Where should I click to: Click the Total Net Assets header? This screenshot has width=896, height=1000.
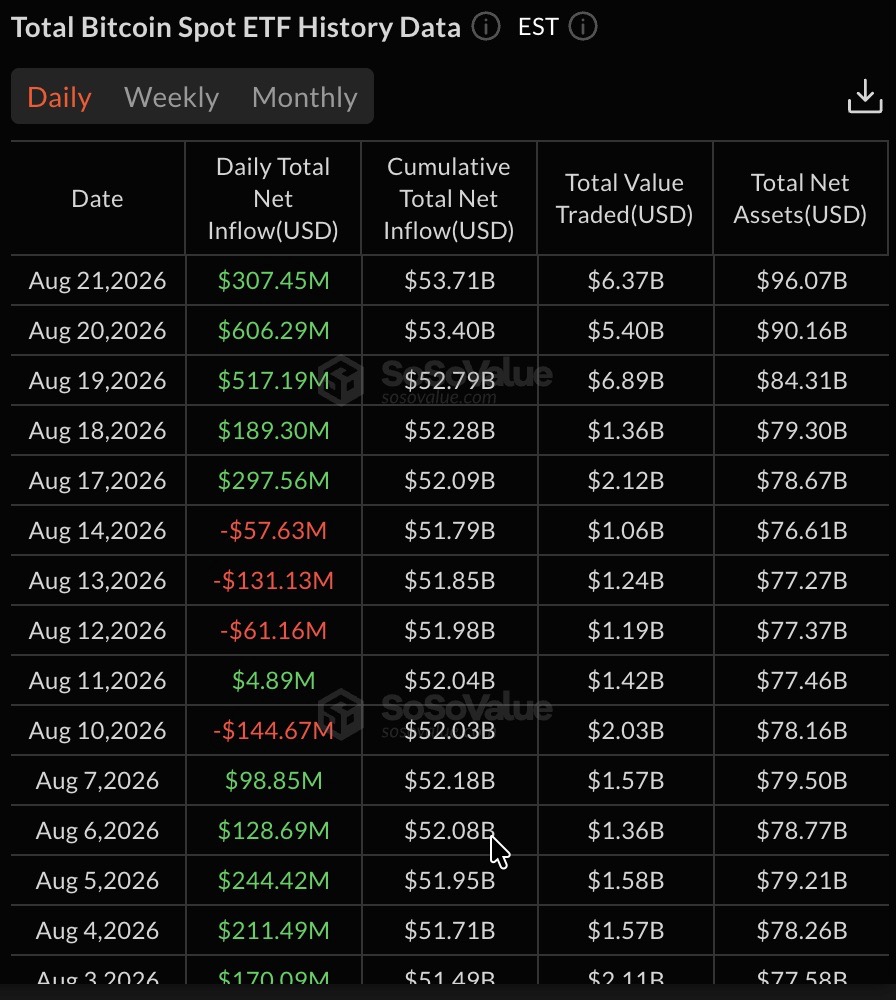[800, 198]
